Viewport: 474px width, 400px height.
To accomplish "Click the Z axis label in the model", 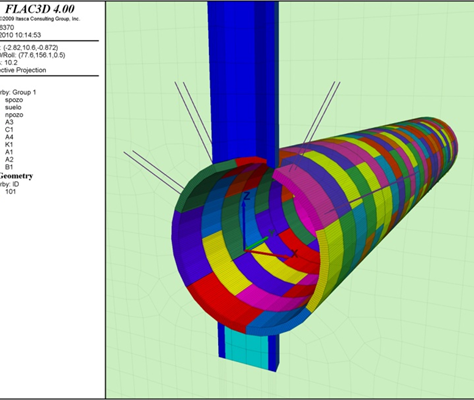I will coord(246,196).
